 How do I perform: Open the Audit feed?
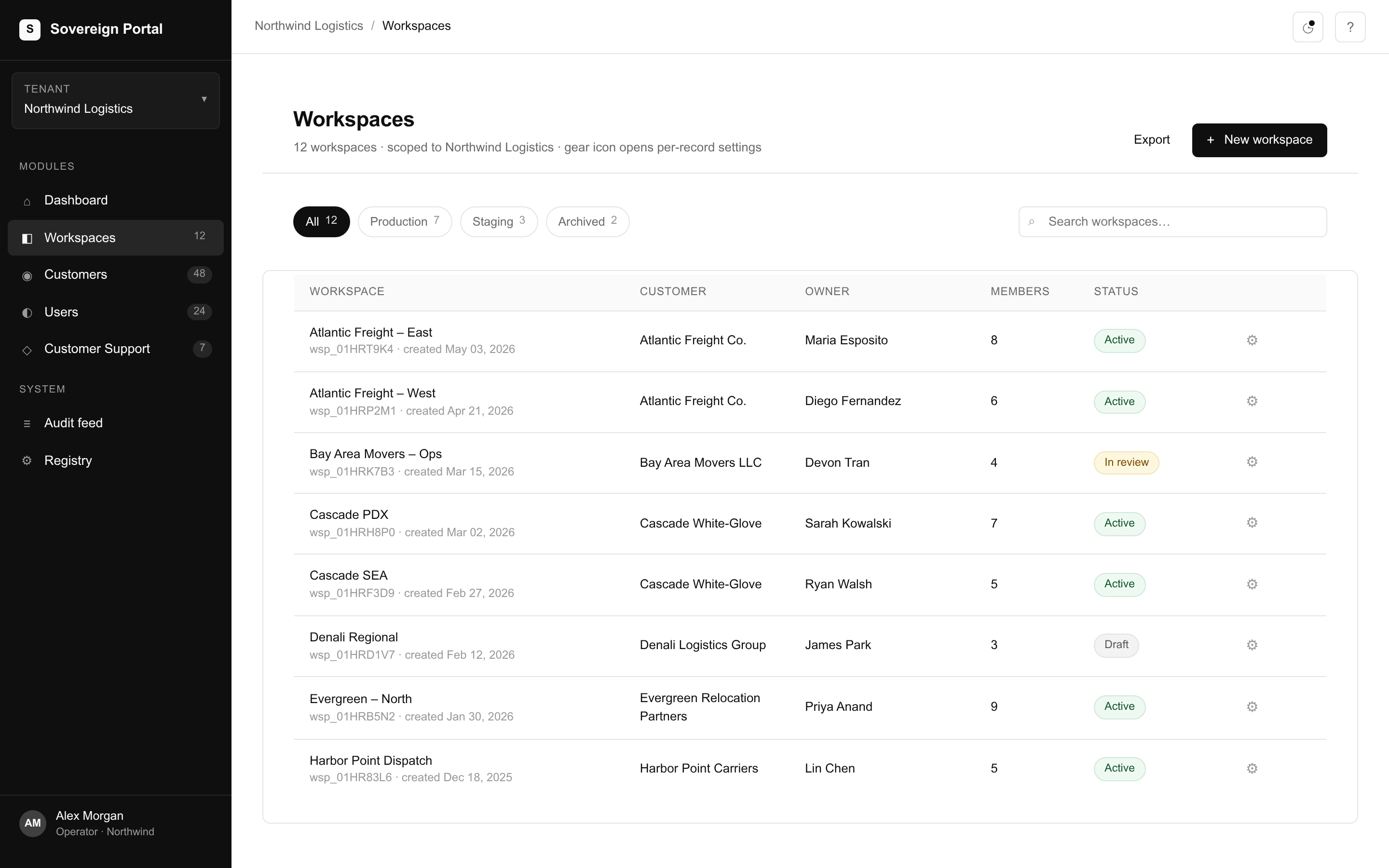(115, 423)
